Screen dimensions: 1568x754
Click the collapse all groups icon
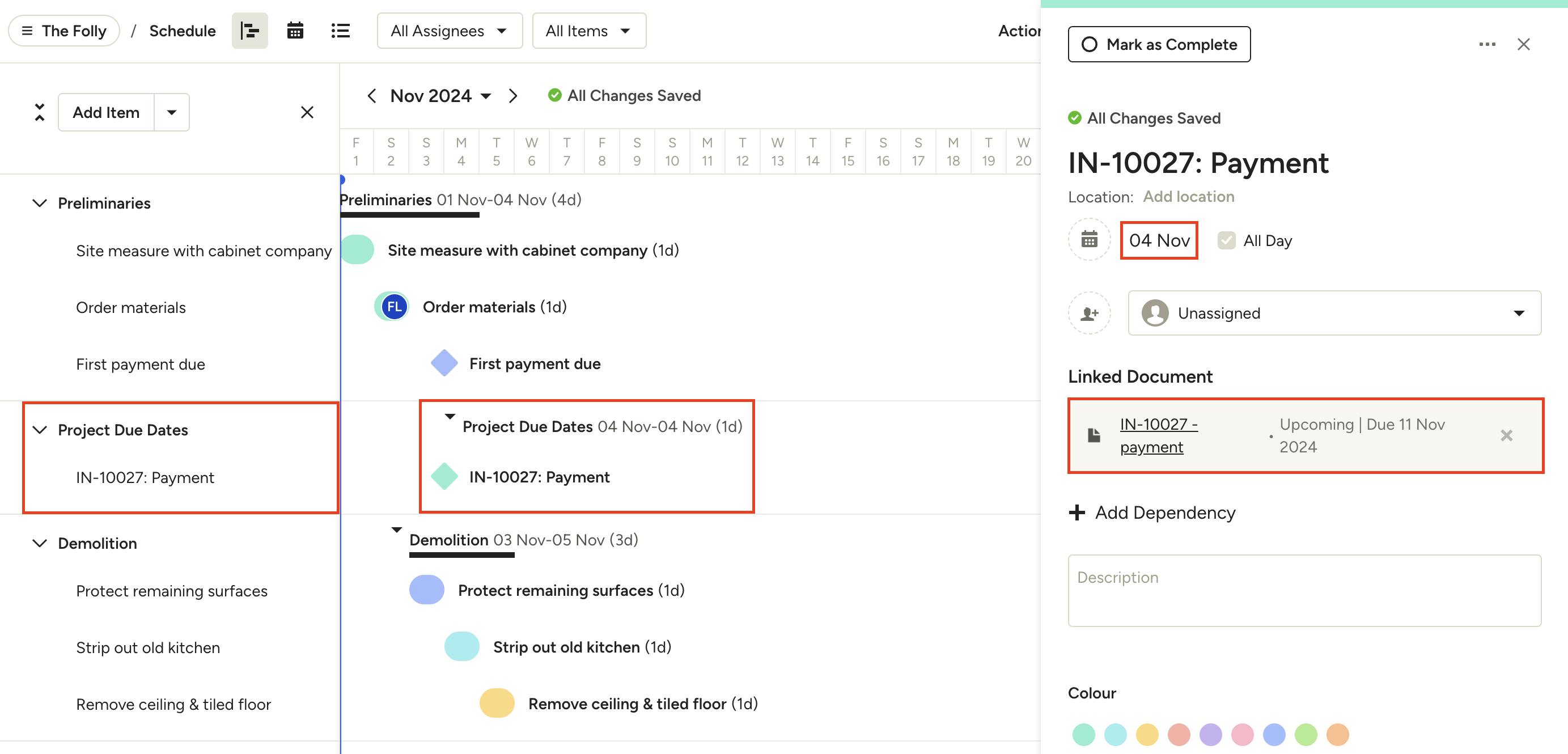tap(40, 112)
